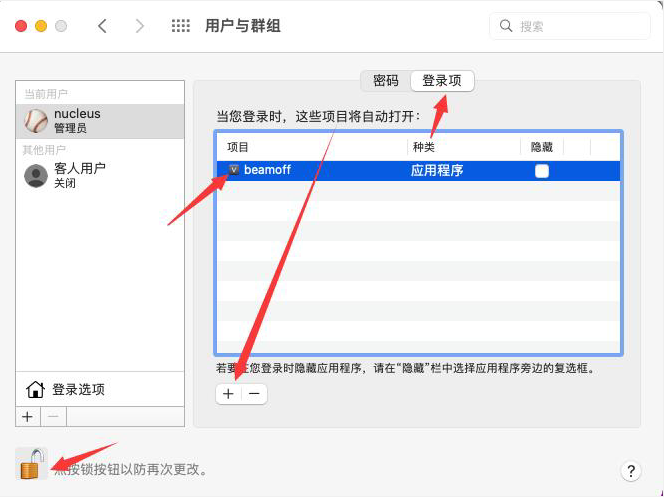Image resolution: width=664 pixels, height=497 pixels.
Task: Select the nucleus administrator account
Action: (x=100, y=121)
